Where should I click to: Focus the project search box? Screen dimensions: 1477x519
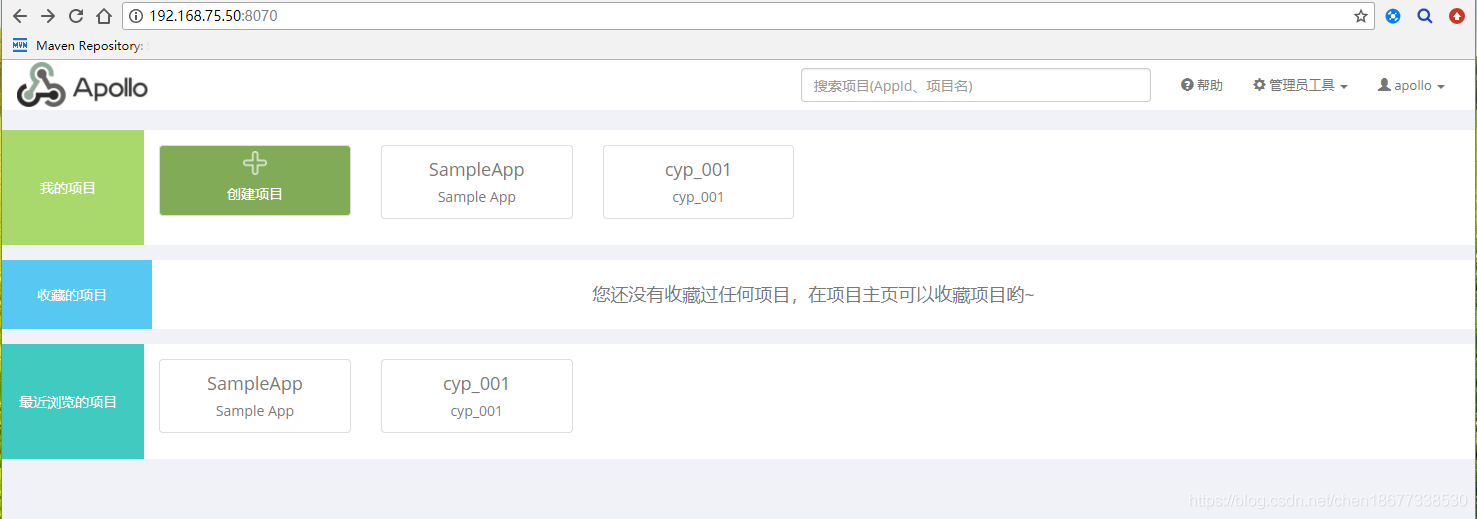pos(976,85)
